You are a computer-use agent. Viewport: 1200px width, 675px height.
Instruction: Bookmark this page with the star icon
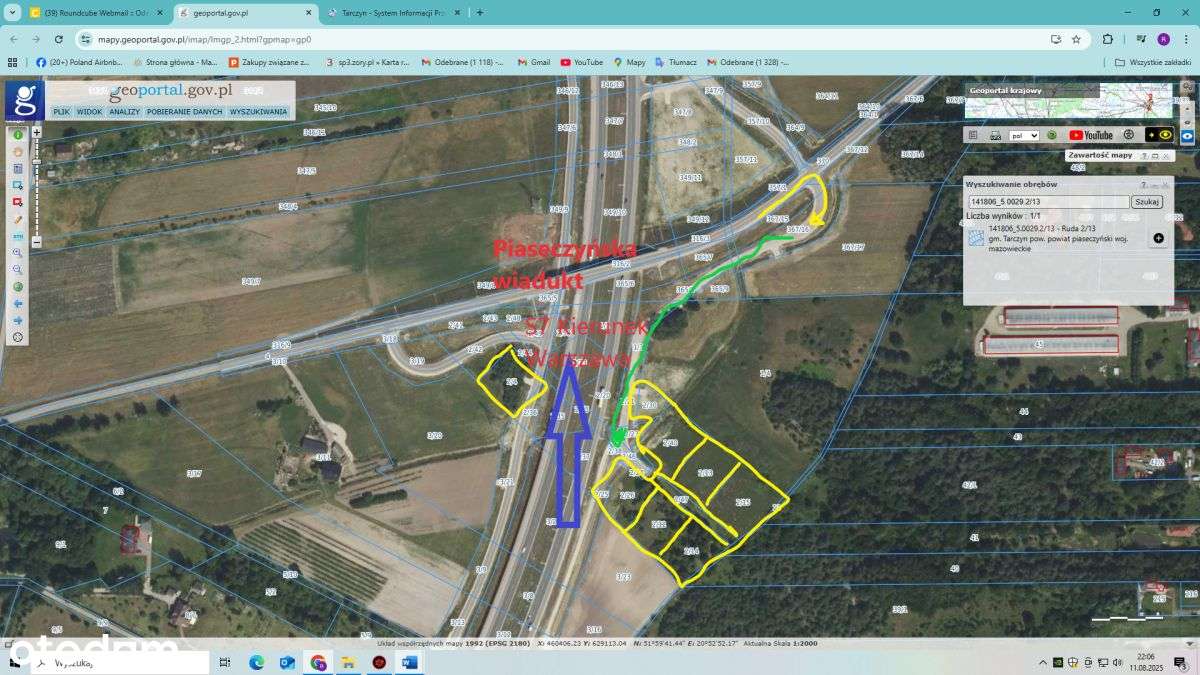pos(1076,39)
